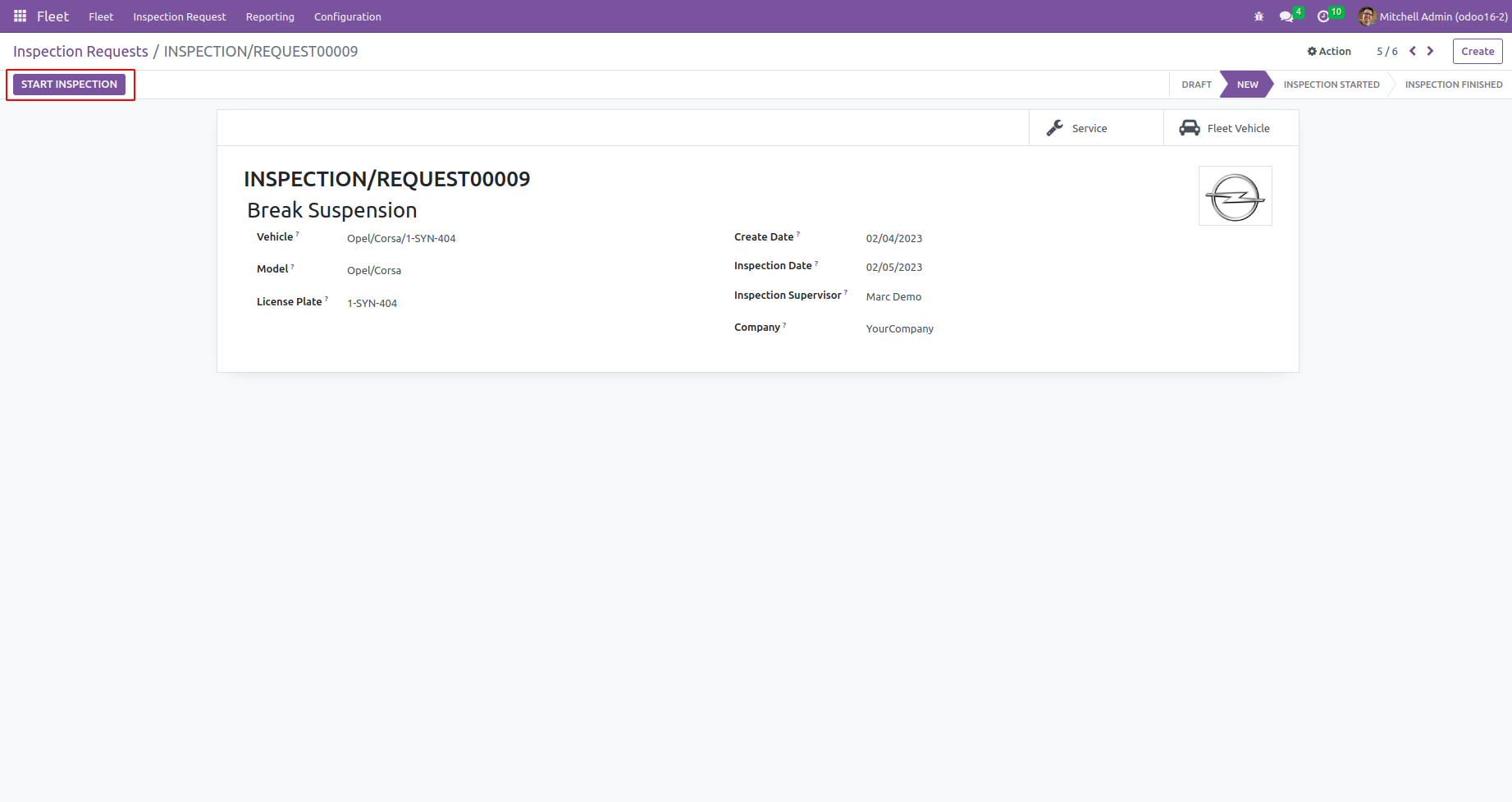1512x802 pixels.
Task: Click the Fleet Vehicle car icon
Action: (1190, 128)
